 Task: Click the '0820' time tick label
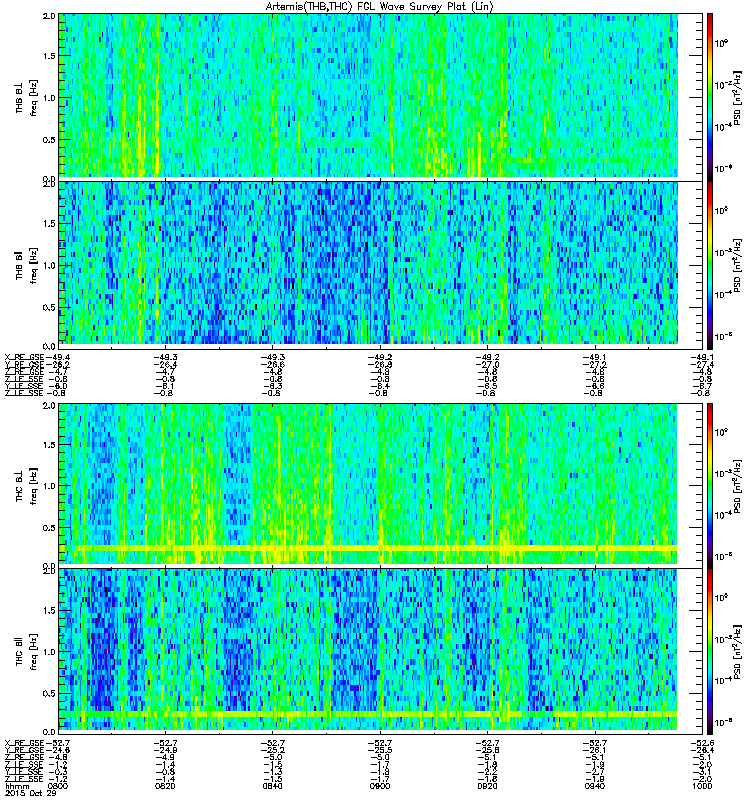point(165,786)
